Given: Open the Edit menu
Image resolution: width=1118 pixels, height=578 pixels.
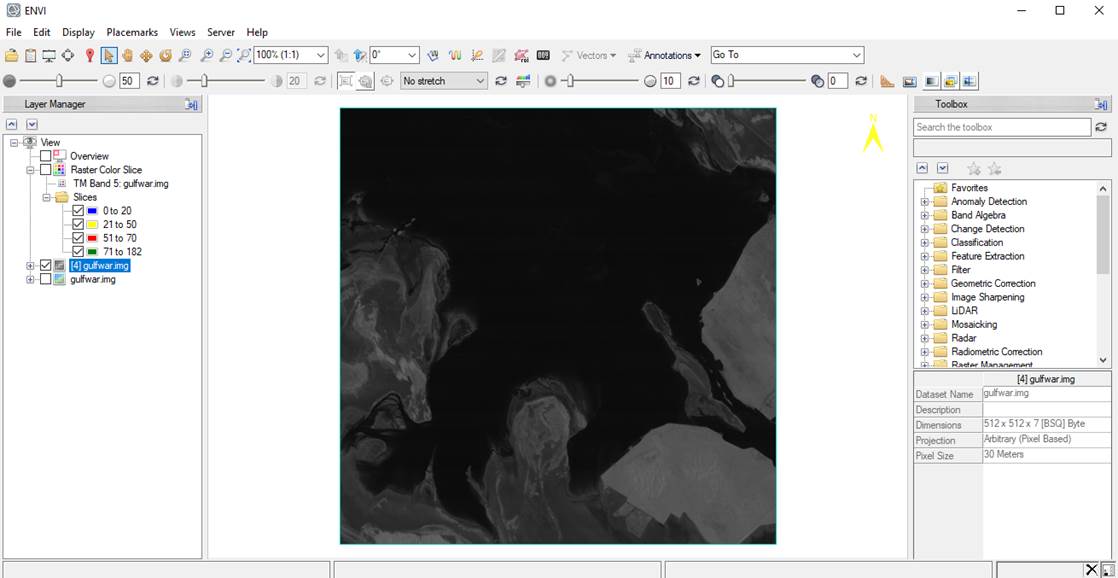Looking at the screenshot, I should point(41,32).
